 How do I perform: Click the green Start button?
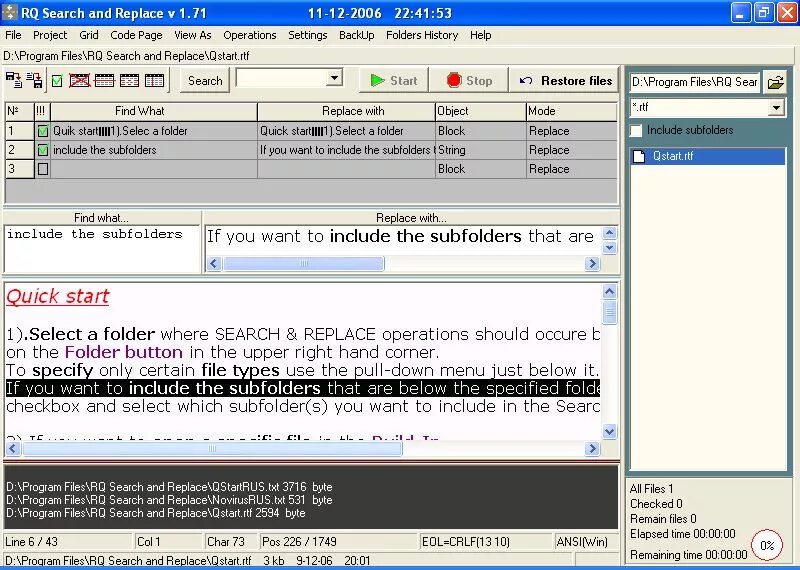point(393,81)
